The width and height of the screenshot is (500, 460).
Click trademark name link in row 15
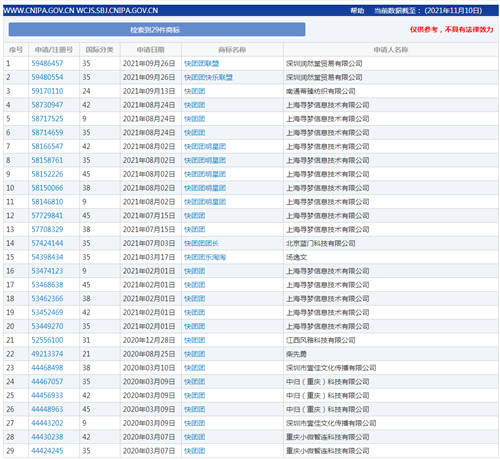tap(205, 257)
